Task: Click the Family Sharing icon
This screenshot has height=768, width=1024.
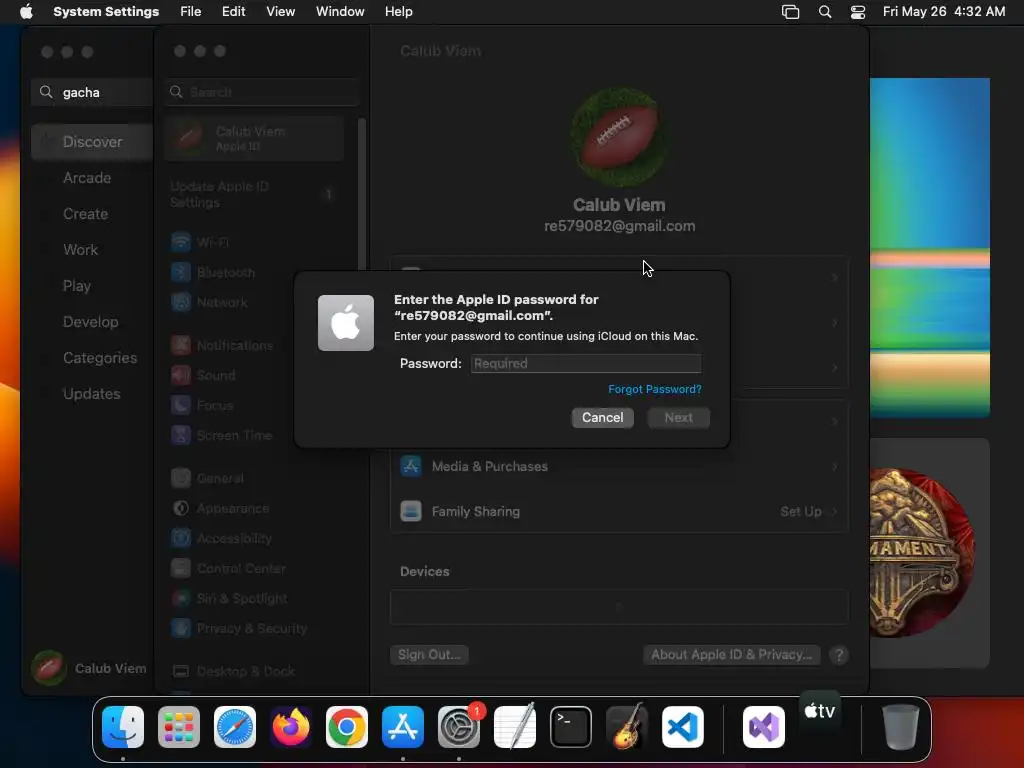Action: pos(411,511)
